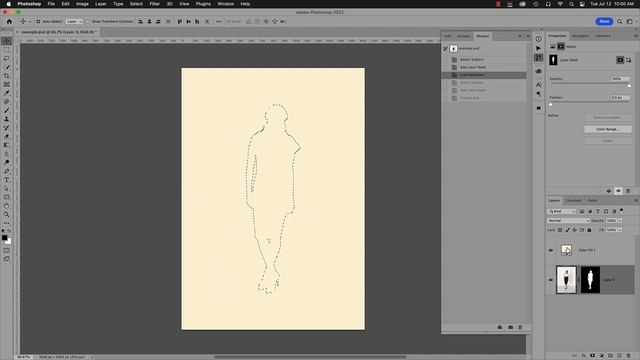Toggle layer filtering switch in Layers panel
The width and height of the screenshot is (640, 360).
[622, 211]
